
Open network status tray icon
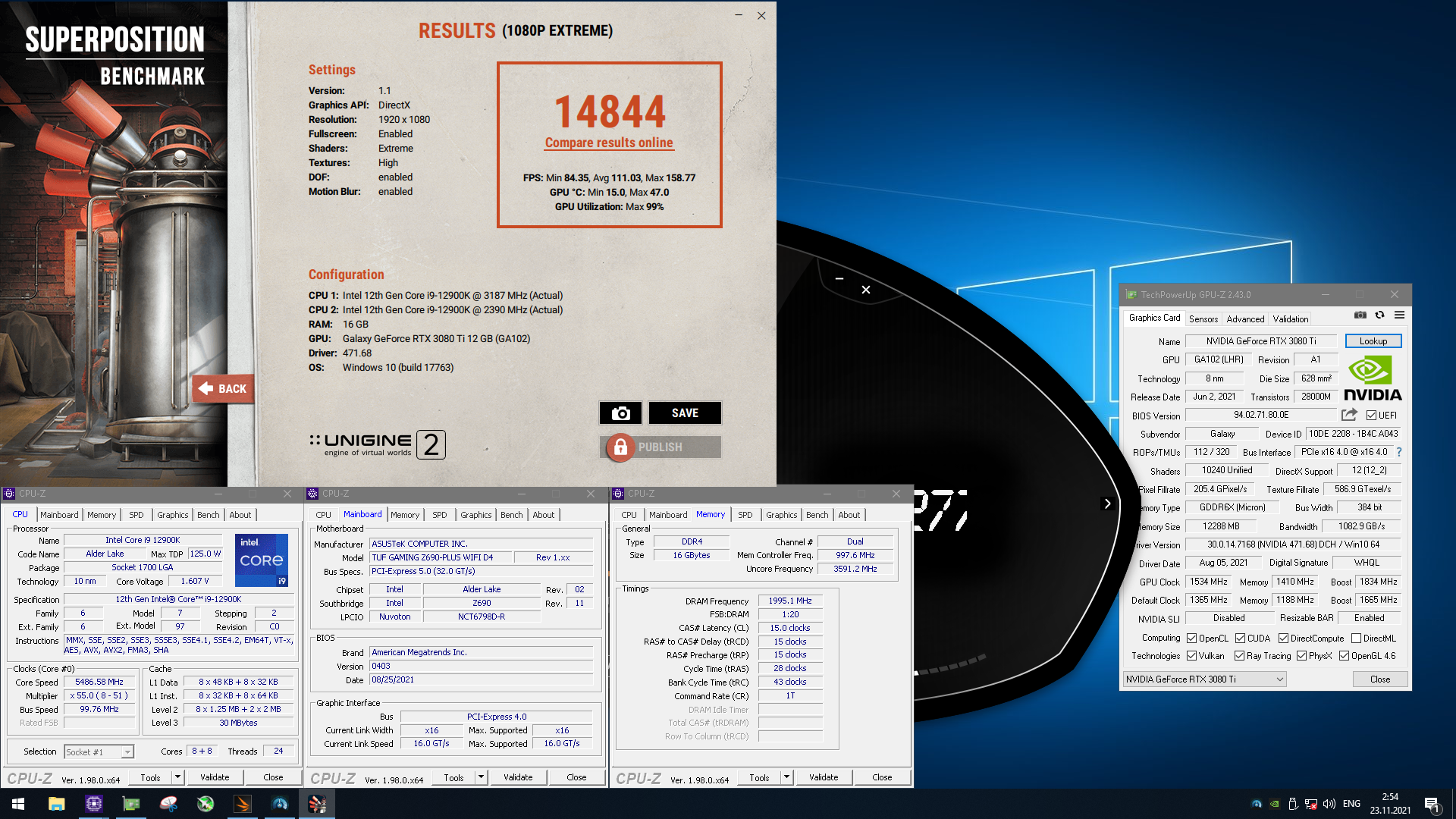[1311, 804]
